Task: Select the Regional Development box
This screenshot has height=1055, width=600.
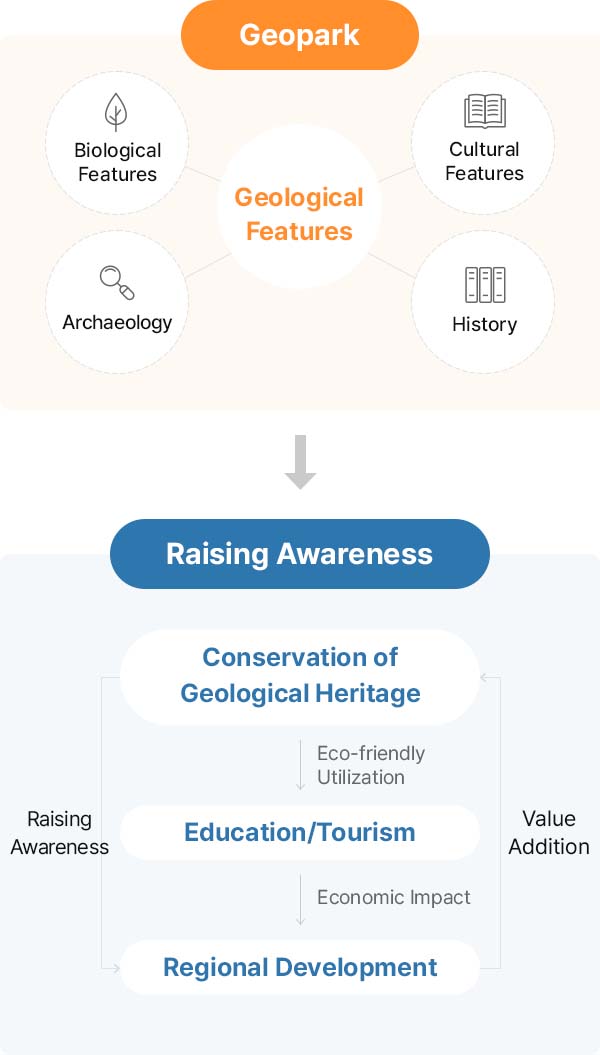Action: click(x=300, y=968)
